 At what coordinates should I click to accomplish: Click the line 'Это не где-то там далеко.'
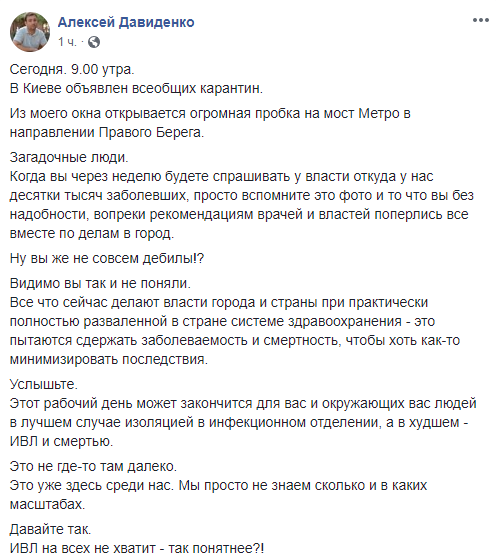[93, 466]
